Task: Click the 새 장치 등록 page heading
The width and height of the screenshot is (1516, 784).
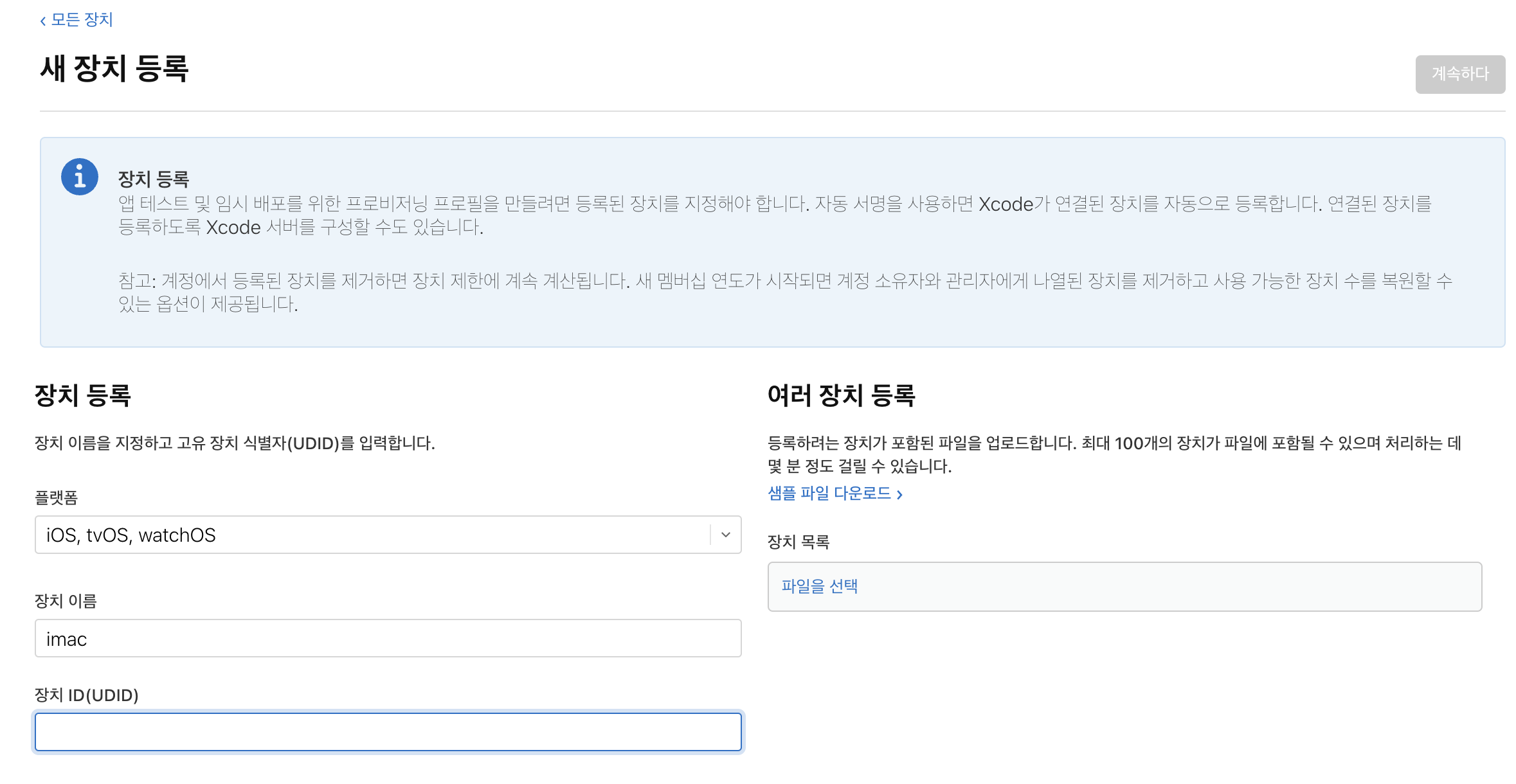Action: [114, 69]
